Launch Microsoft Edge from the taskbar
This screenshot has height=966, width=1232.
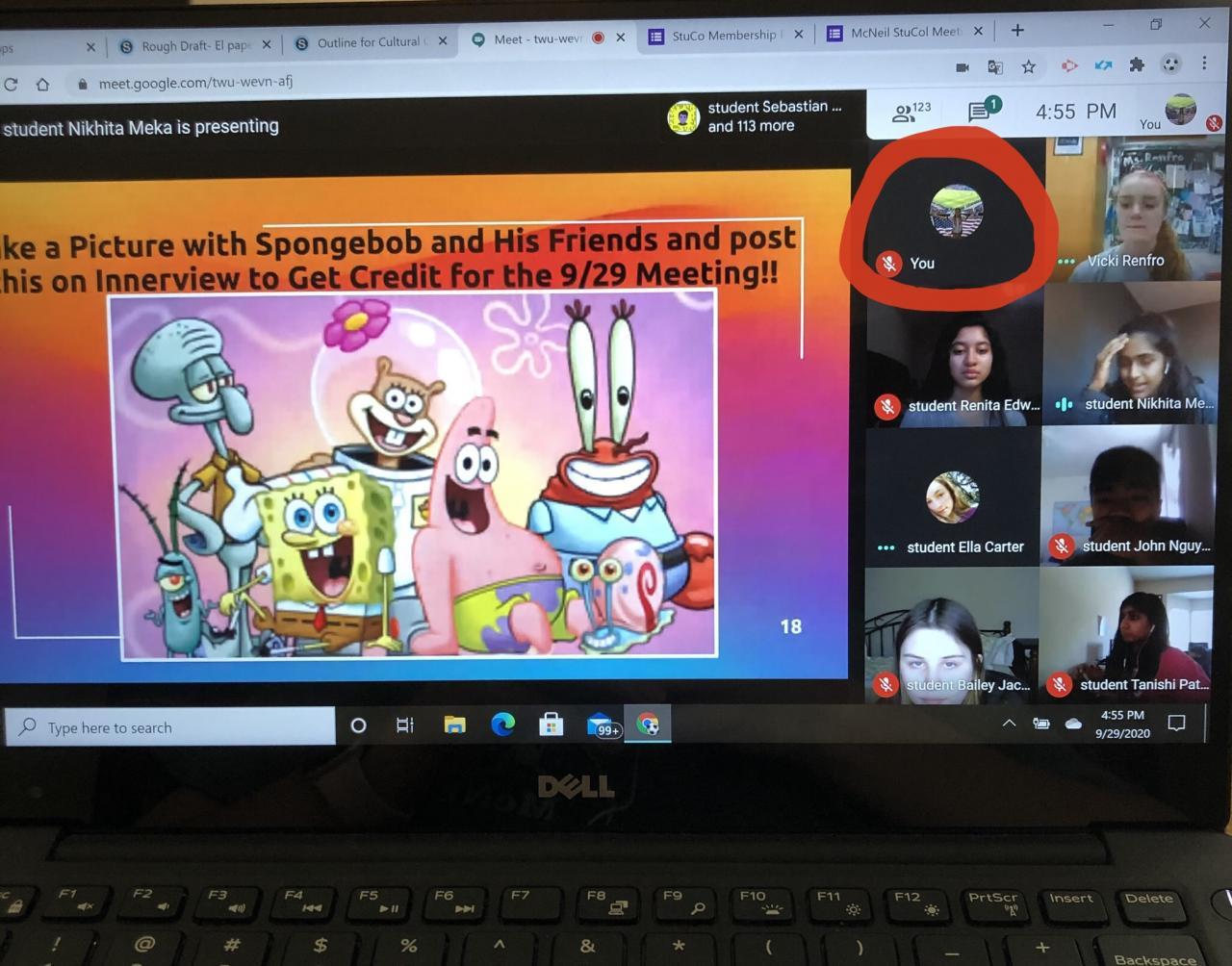[x=502, y=724]
